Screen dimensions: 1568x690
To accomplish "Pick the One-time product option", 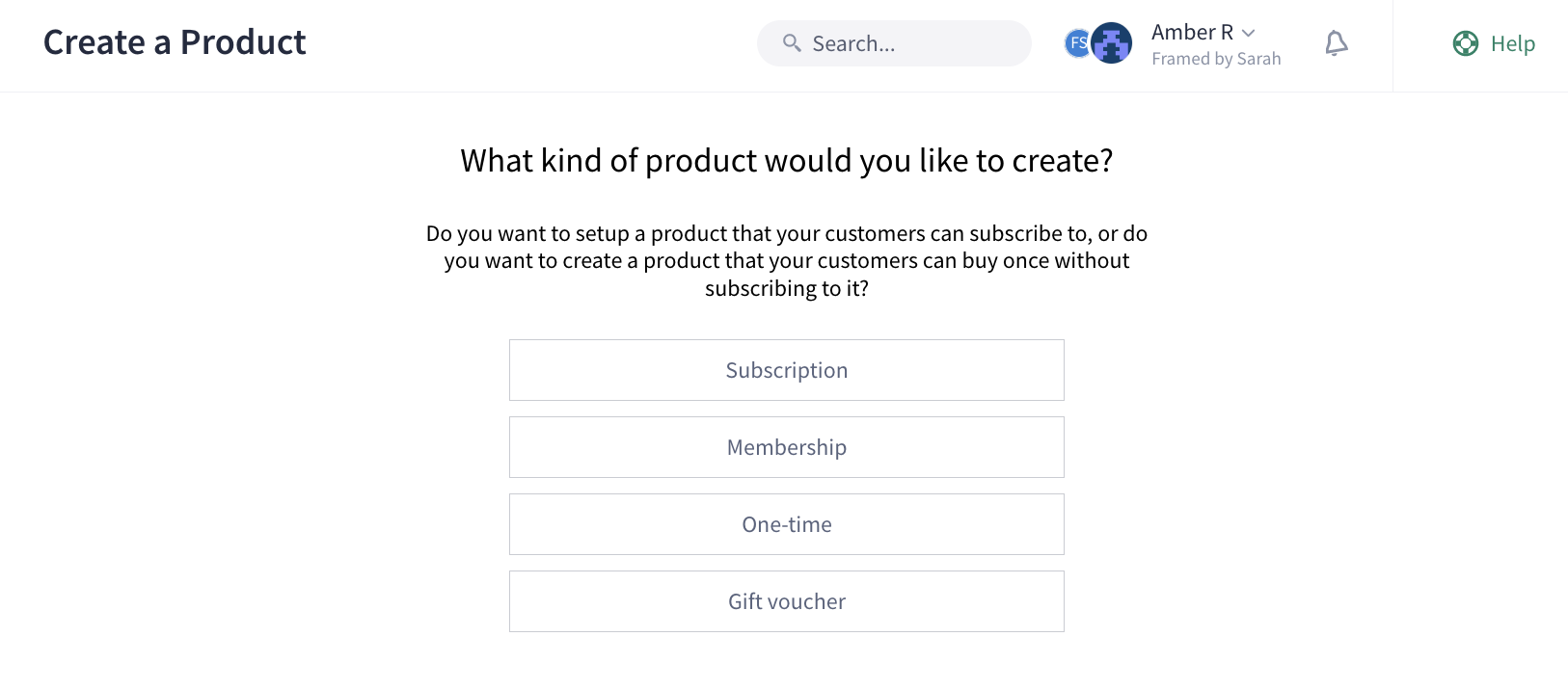I will click(x=787, y=524).
